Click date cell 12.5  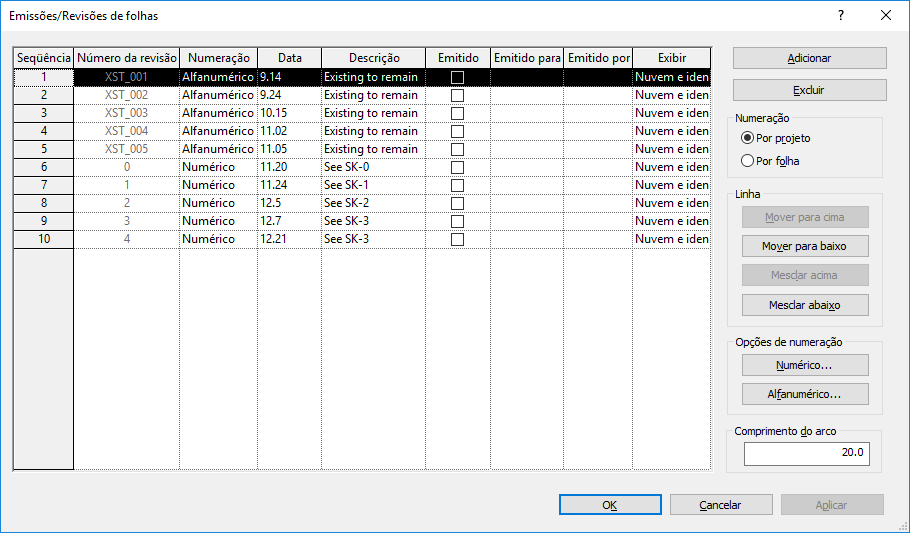(x=290, y=203)
